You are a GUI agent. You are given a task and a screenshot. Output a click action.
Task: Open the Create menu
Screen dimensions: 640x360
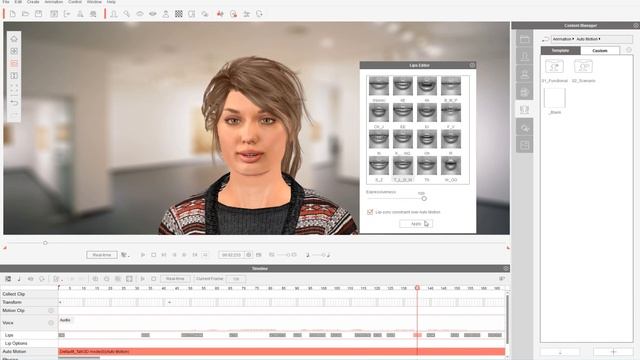coord(33,2)
